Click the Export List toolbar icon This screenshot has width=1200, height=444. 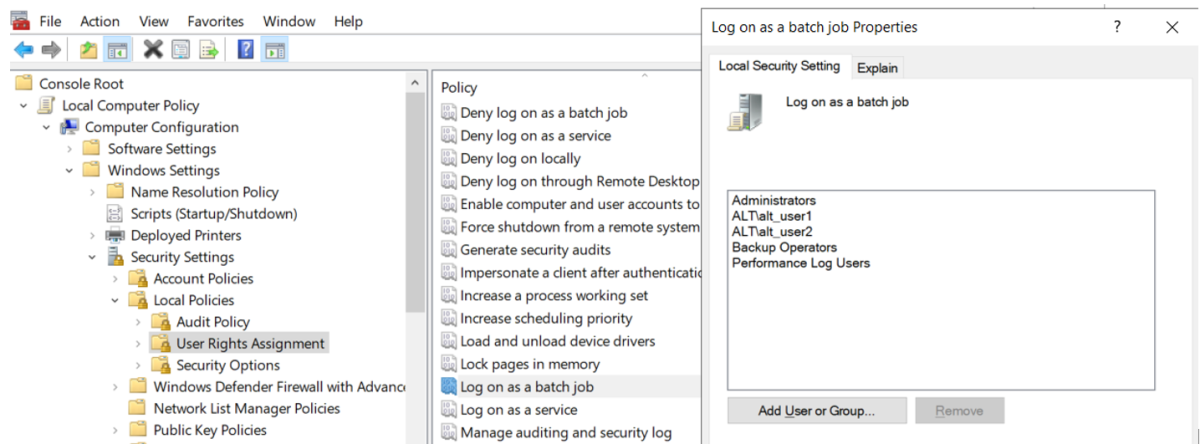208,49
